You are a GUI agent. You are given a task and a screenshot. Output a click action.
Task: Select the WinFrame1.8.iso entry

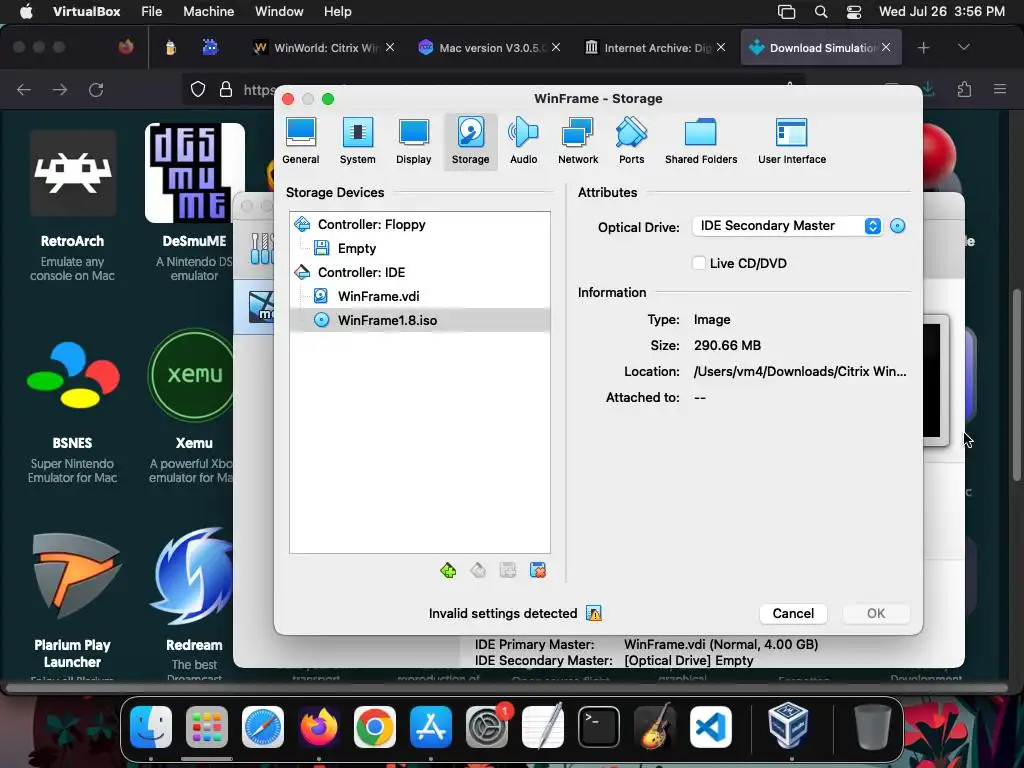(x=420, y=320)
